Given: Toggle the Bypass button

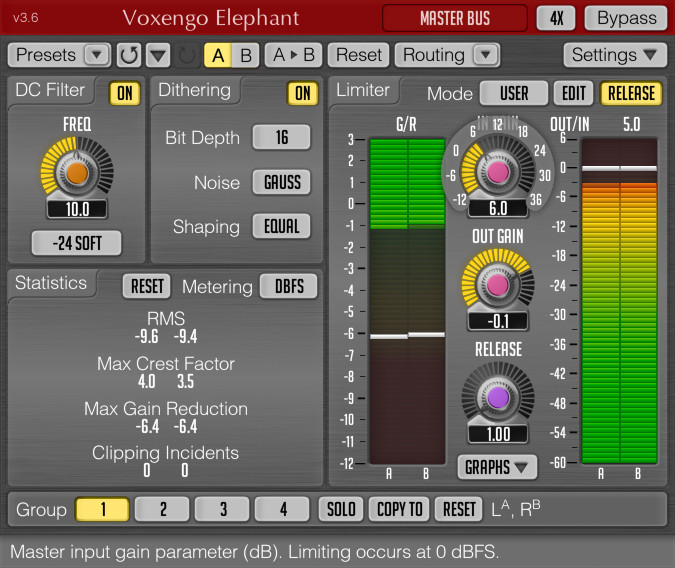Looking at the screenshot, I should 626,18.
